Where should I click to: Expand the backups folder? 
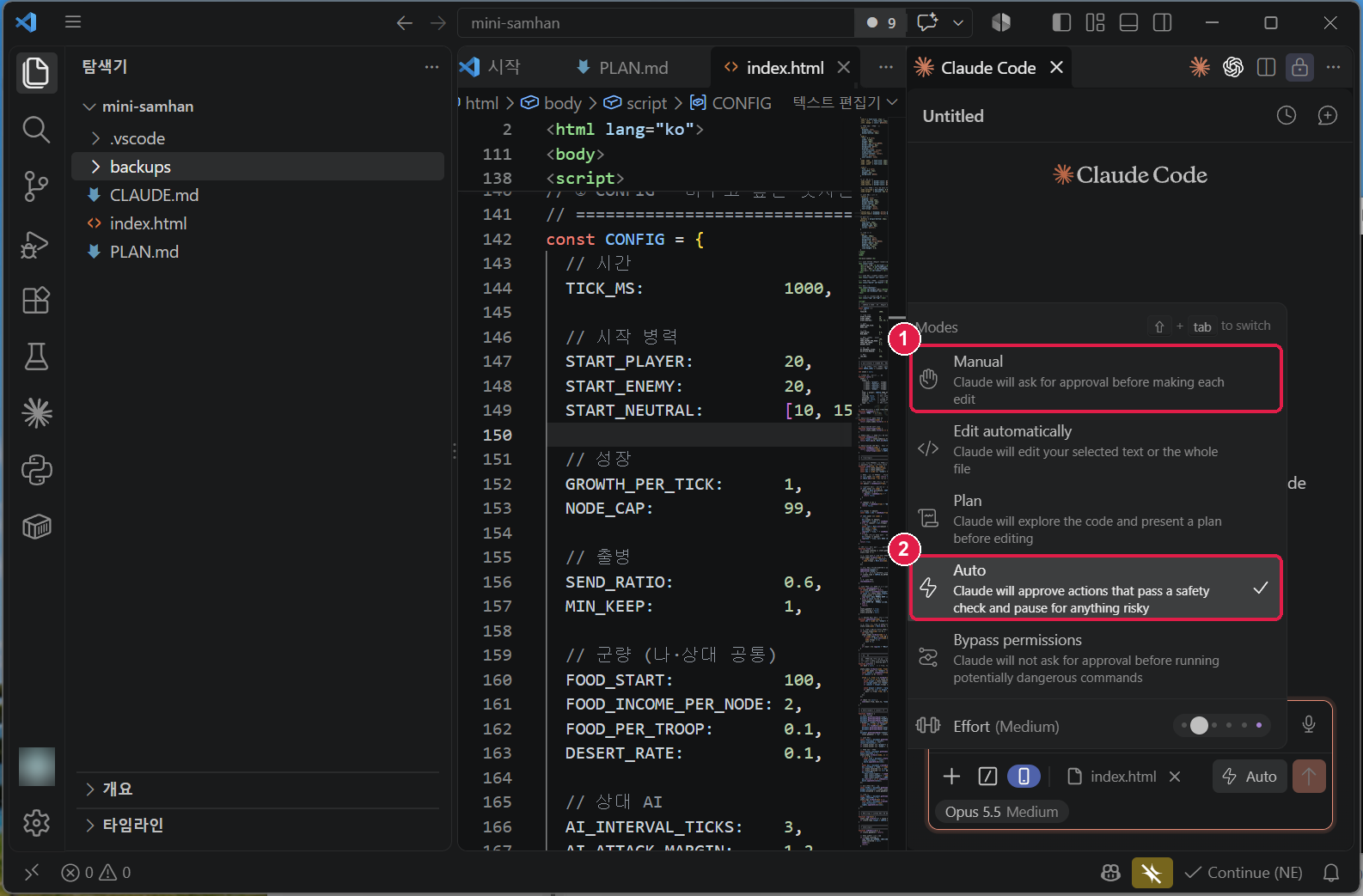(258, 167)
